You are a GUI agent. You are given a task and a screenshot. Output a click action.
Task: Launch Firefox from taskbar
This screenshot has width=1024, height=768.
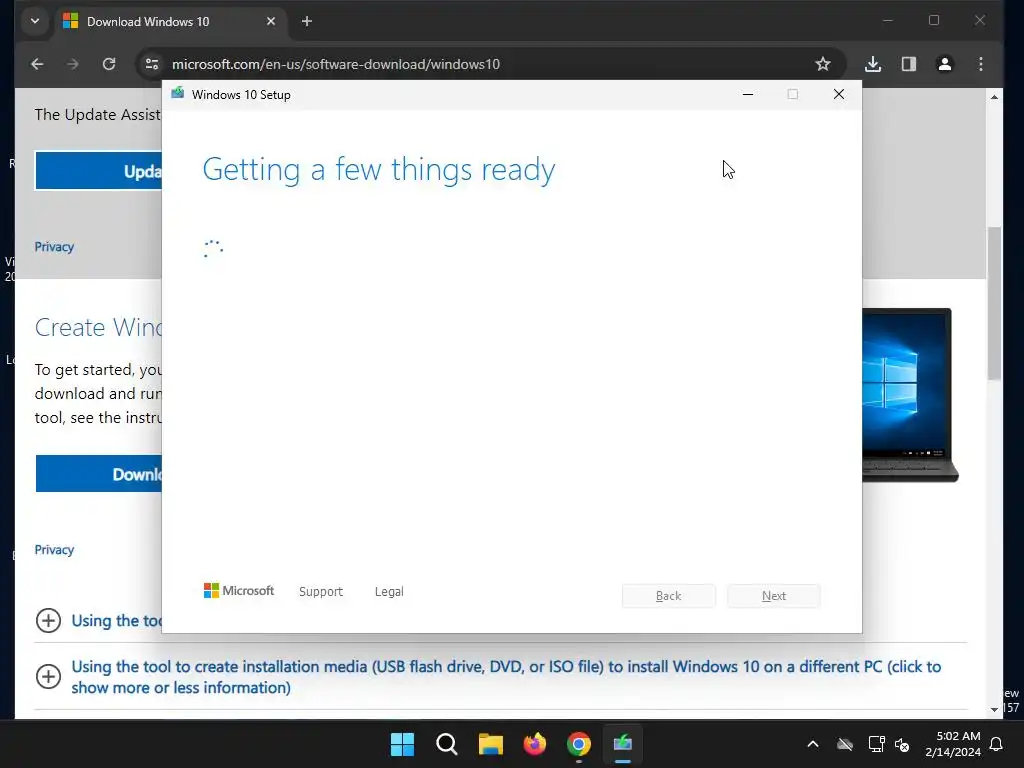(x=535, y=744)
